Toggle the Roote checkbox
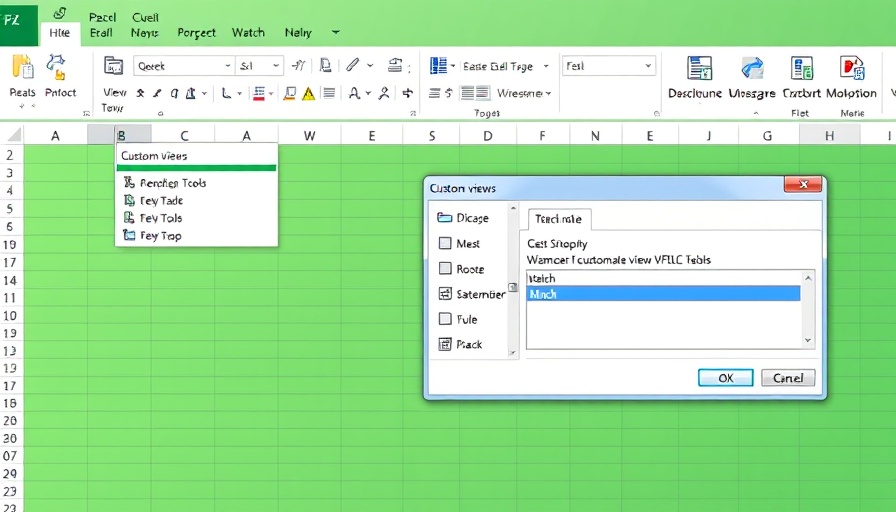896x512 pixels. [x=446, y=268]
